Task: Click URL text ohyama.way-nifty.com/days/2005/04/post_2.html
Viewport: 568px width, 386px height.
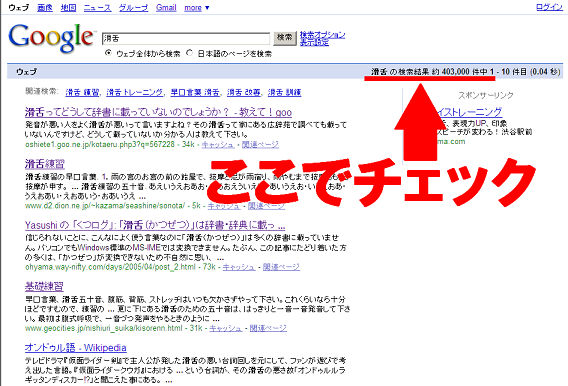Action: coord(110,267)
